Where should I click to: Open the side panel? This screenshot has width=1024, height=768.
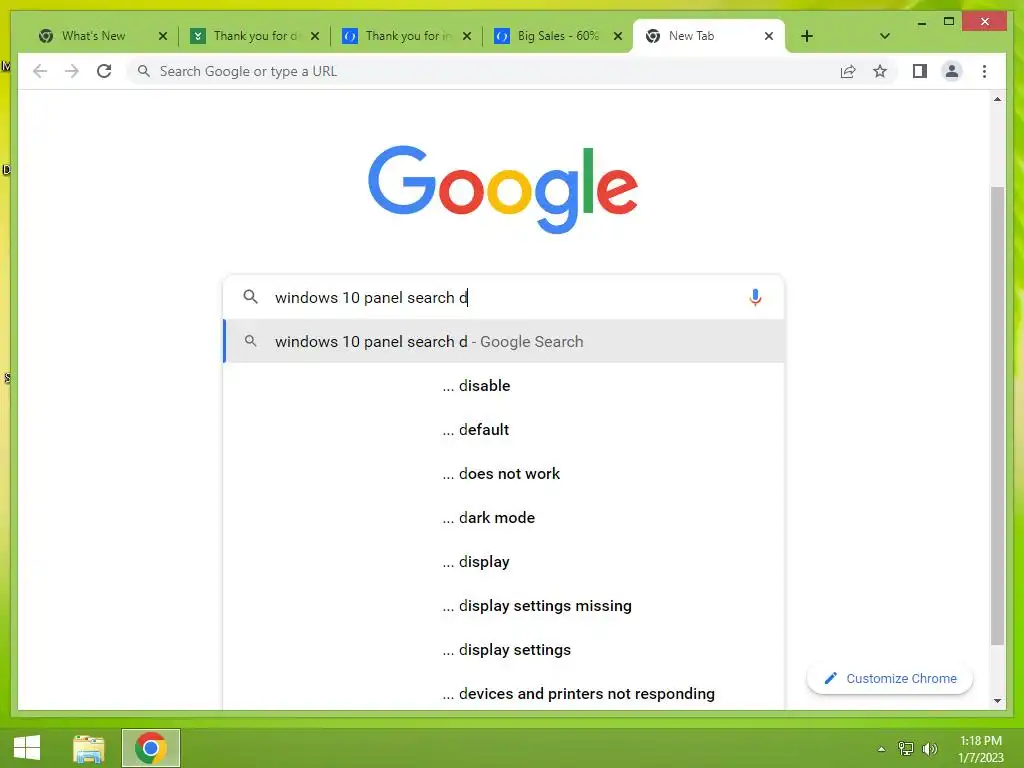920,71
